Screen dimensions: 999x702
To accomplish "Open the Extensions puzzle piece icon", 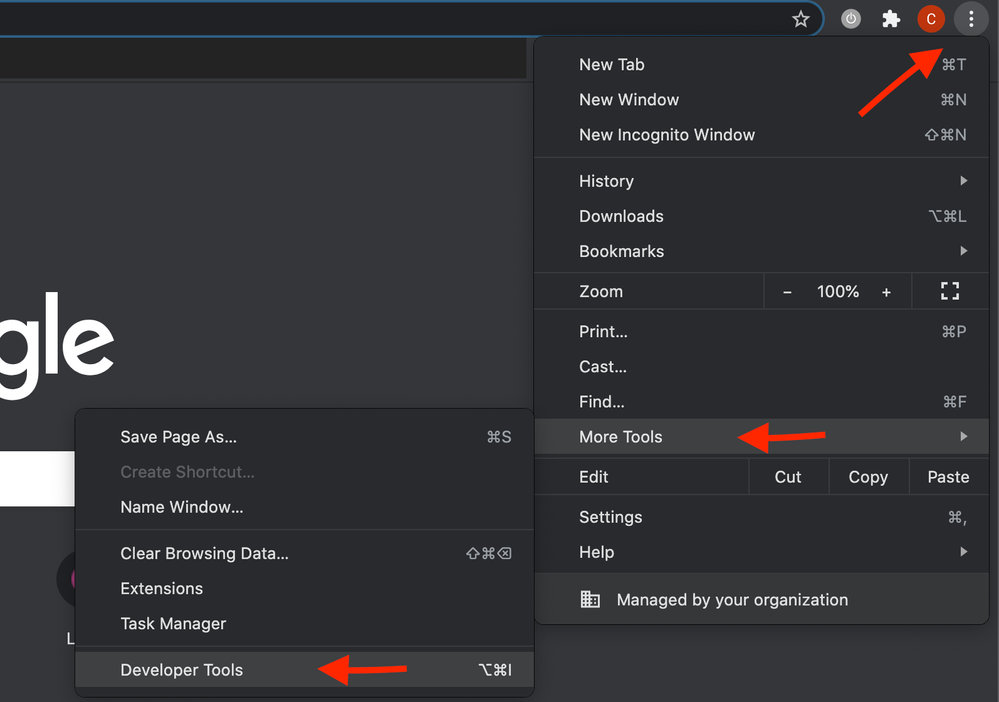I will point(891,18).
